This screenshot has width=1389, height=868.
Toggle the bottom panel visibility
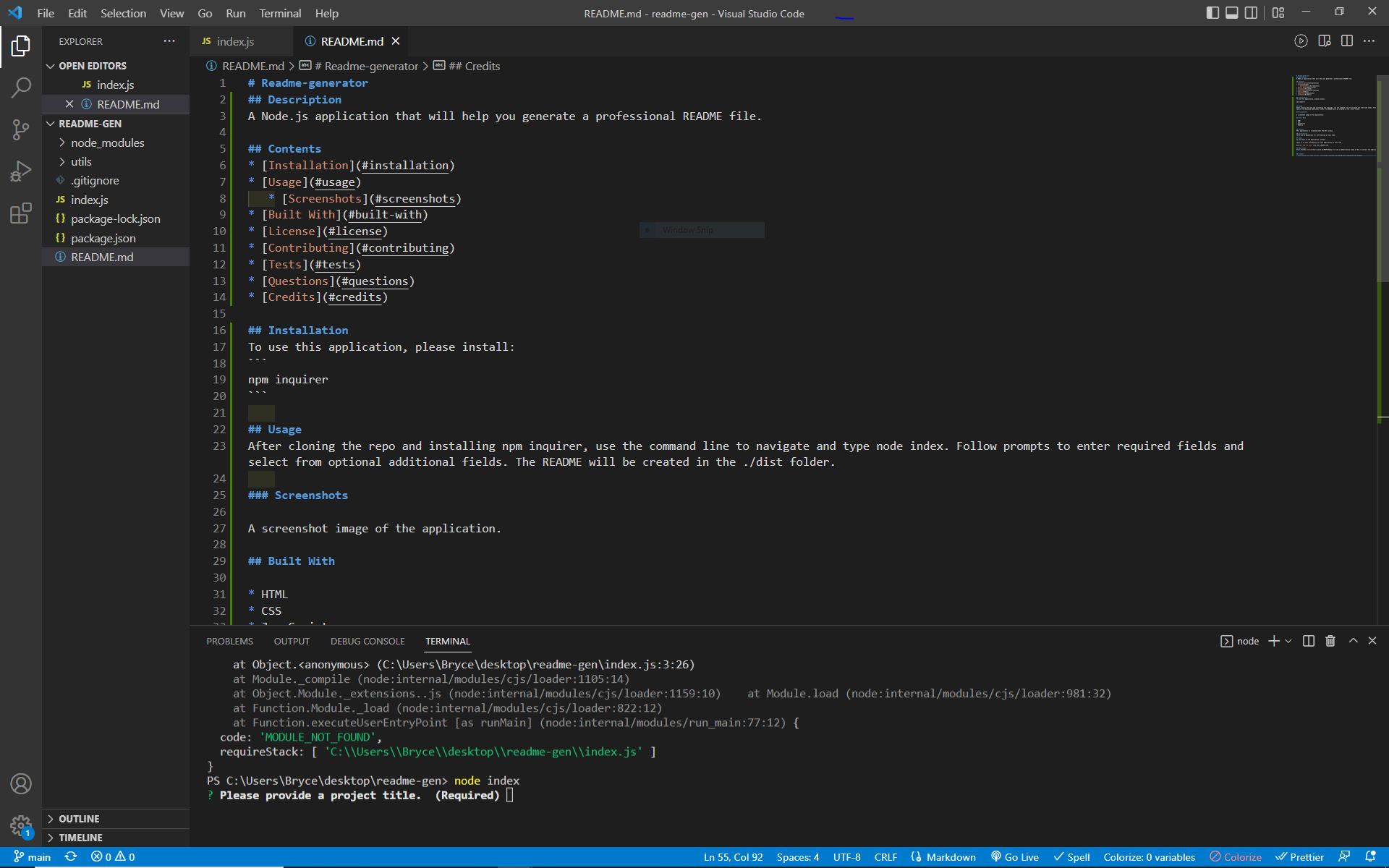[x=1231, y=12]
